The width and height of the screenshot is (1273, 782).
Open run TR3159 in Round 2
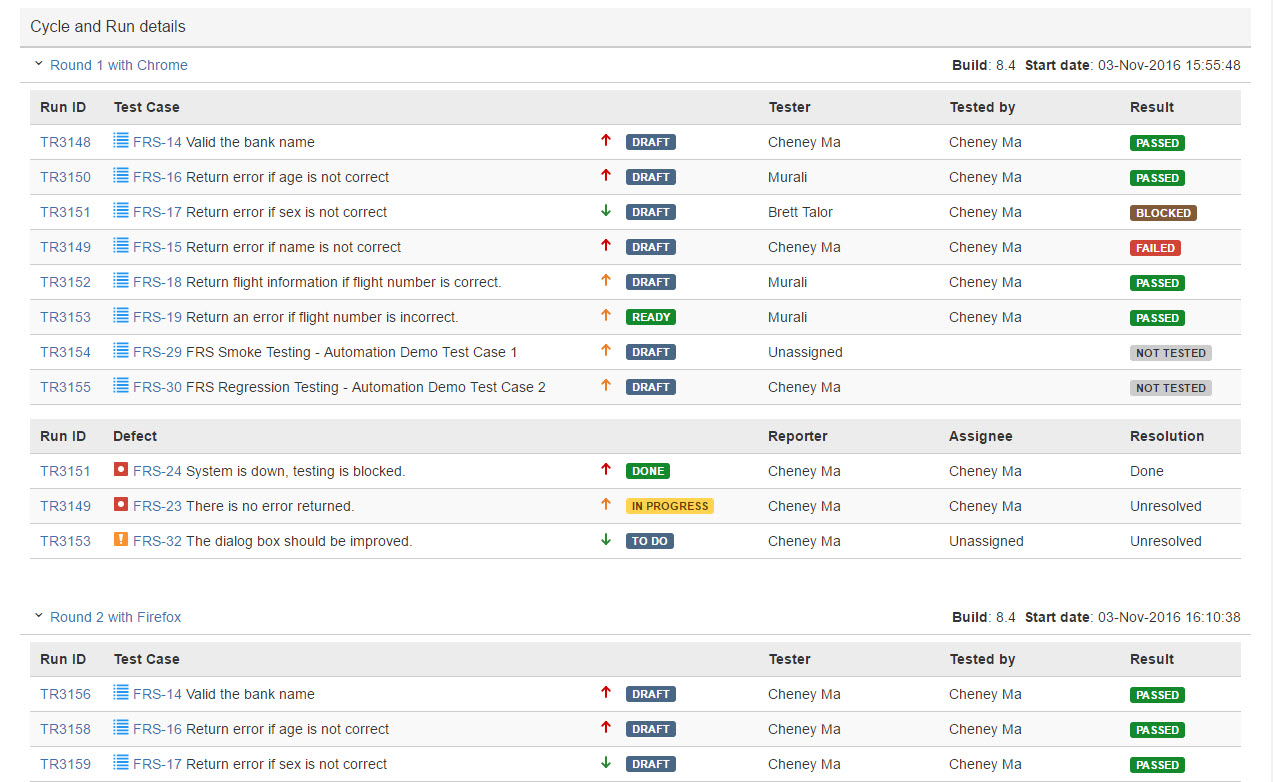tap(65, 764)
